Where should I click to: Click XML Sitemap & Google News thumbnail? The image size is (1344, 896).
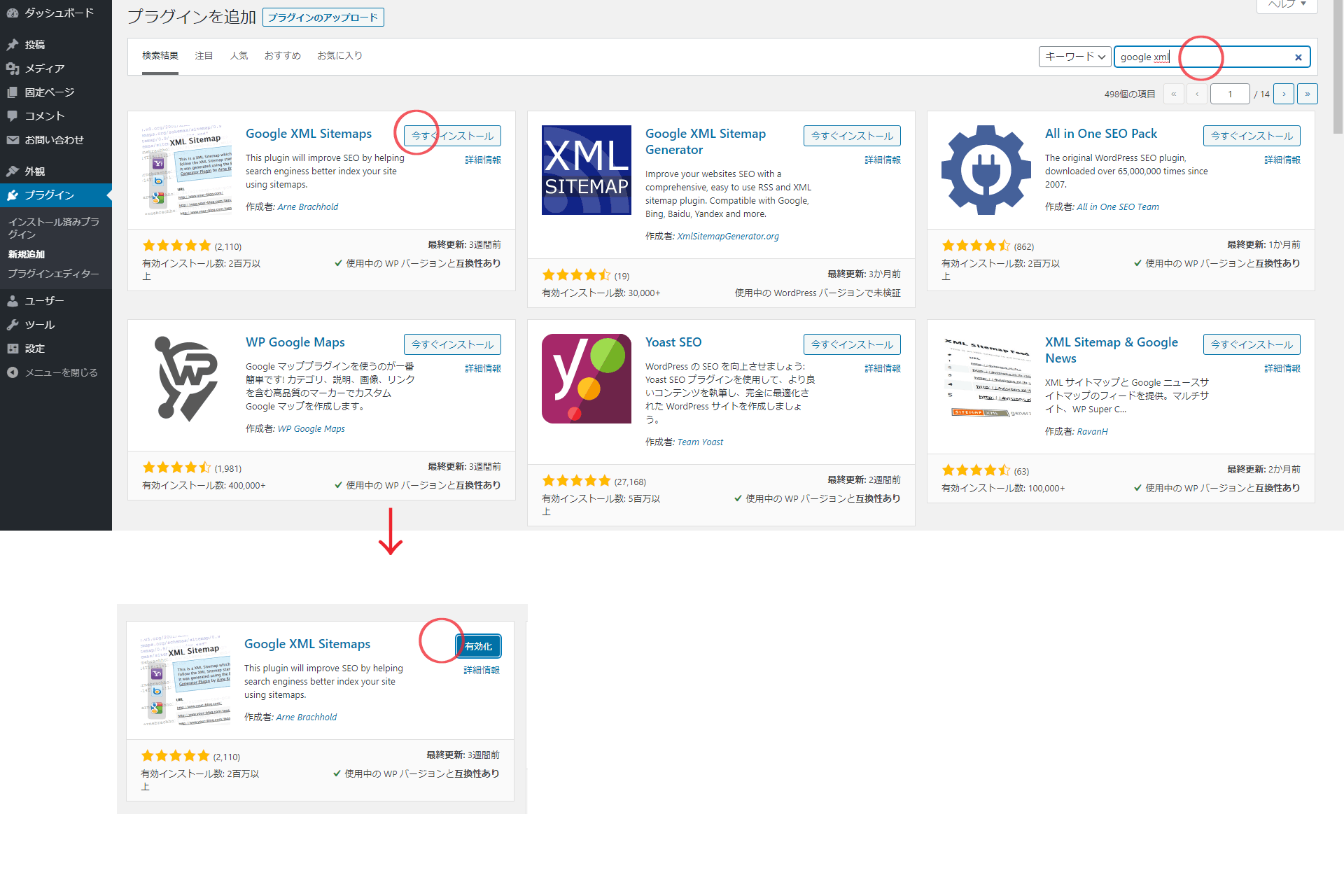986,379
